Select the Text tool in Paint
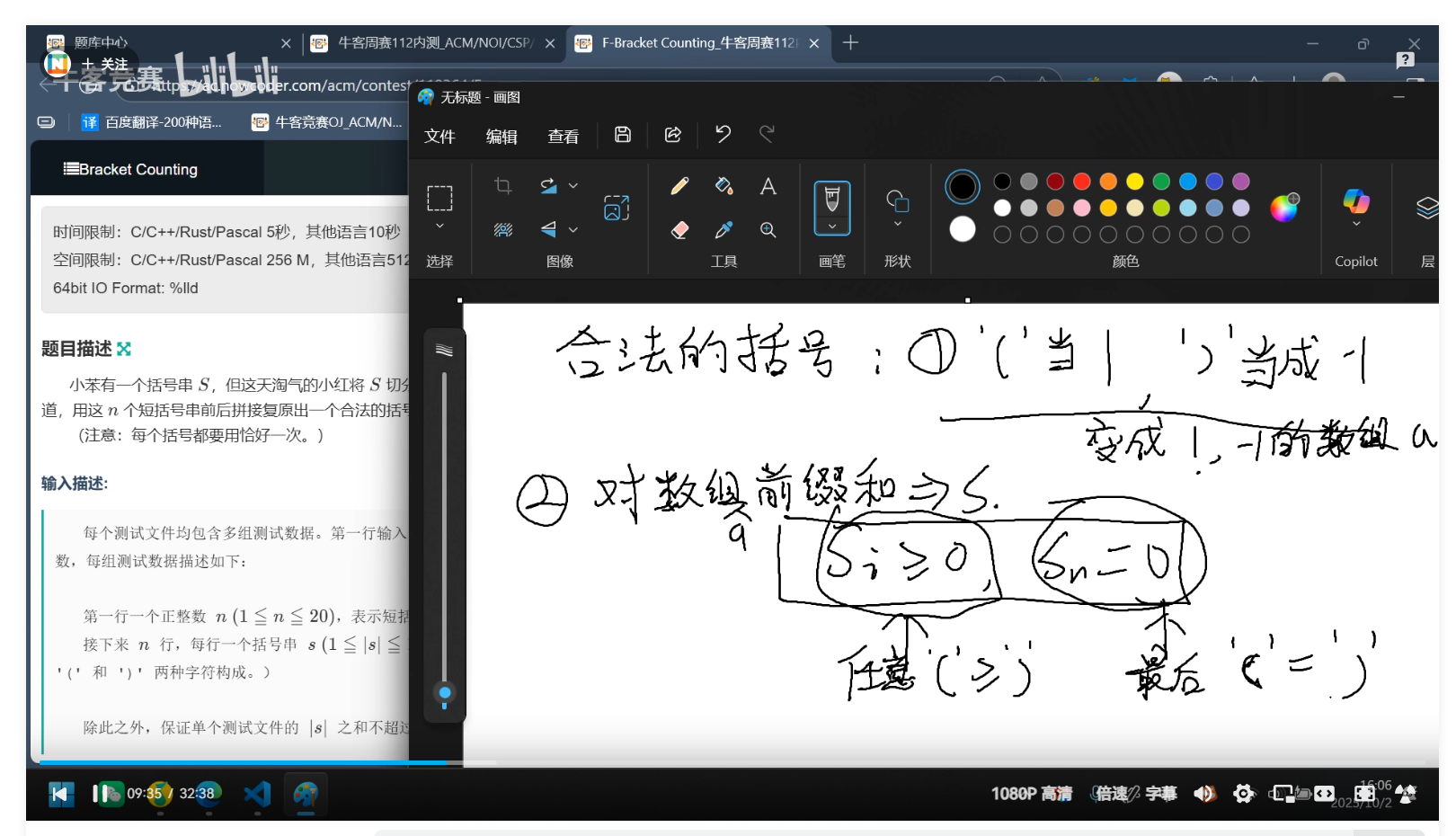1456x836 pixels. pyautogui.click(x=768, y=186)
